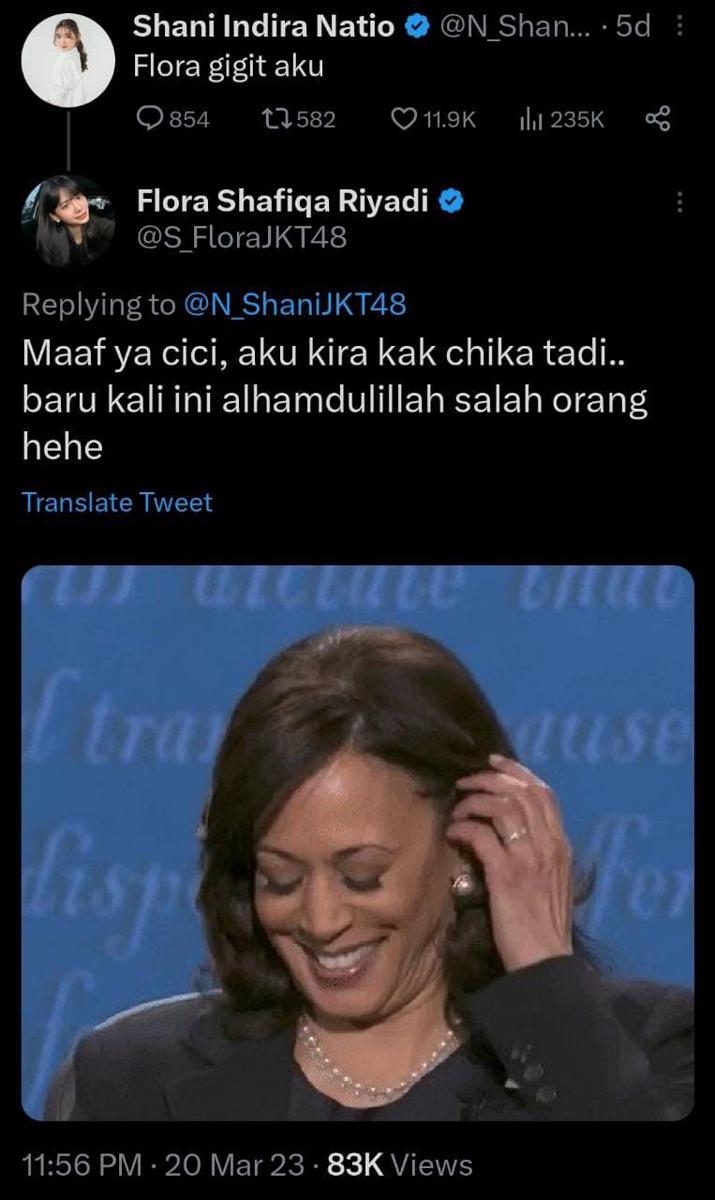Screen dimensions: 715x1200
Task: Open the @N_ShaniJKT48 mention link
Action: (x=295, y=304)
